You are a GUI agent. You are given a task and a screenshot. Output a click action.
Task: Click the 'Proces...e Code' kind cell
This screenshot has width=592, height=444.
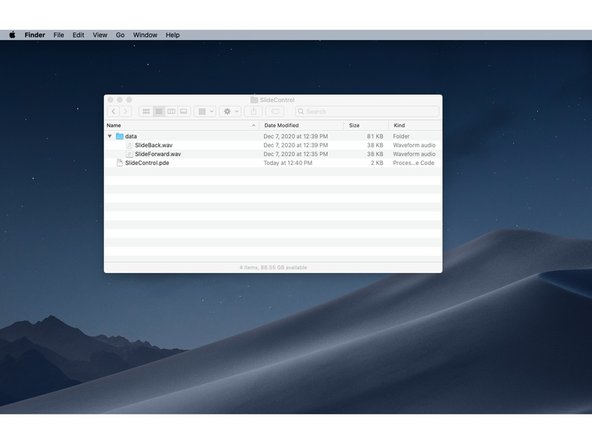[413, 163]
